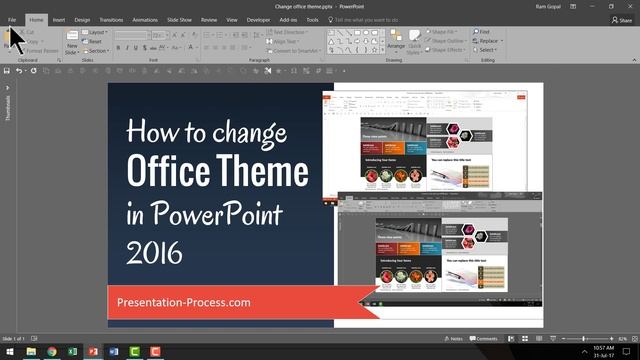Image resolution: width=640 pixels, height=360 pixels.
Task: Apply Bold formatting
Action: (x=118, y=48)
